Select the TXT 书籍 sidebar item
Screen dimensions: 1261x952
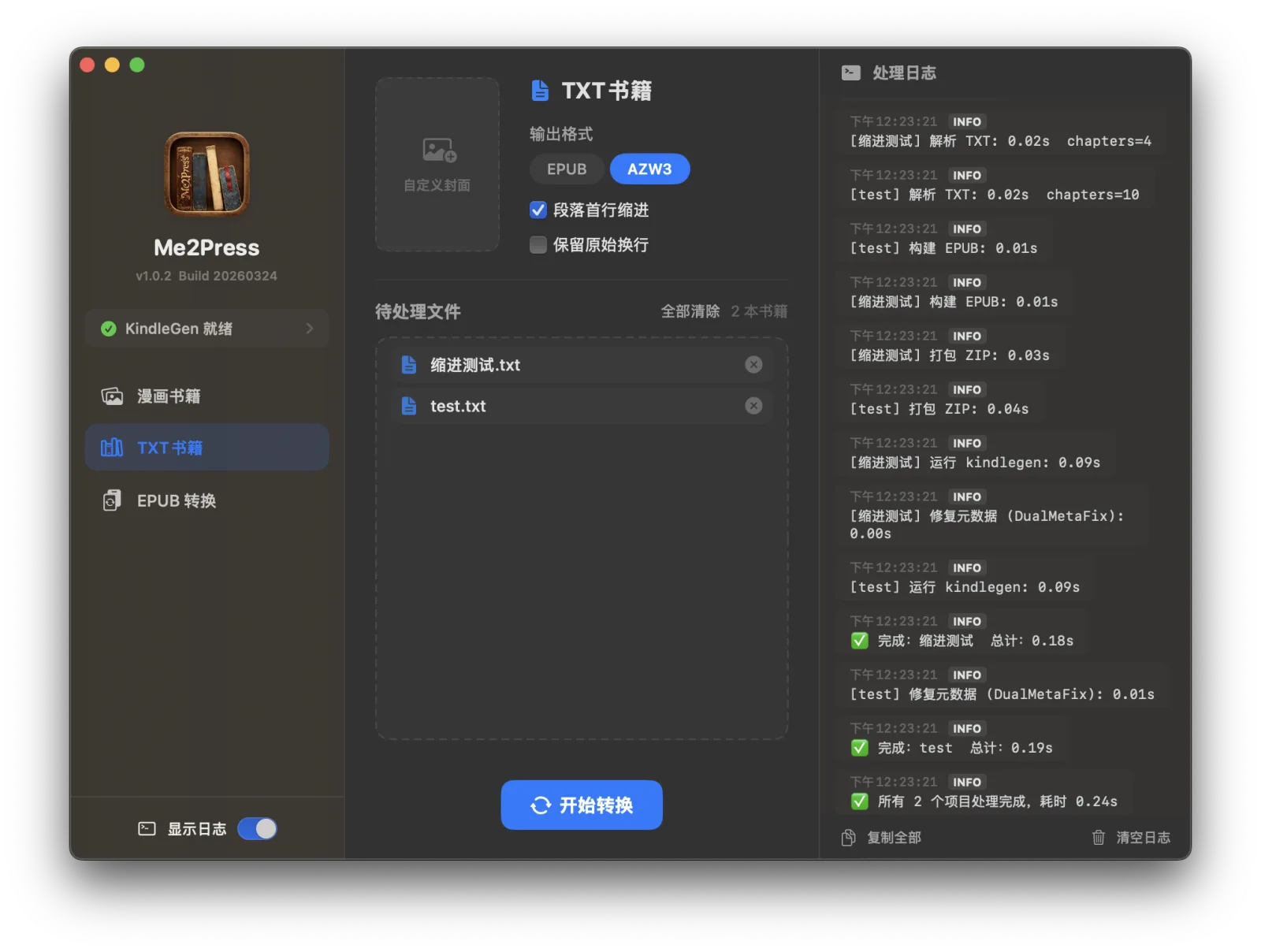pyautogui.click(x=206, y=448)
